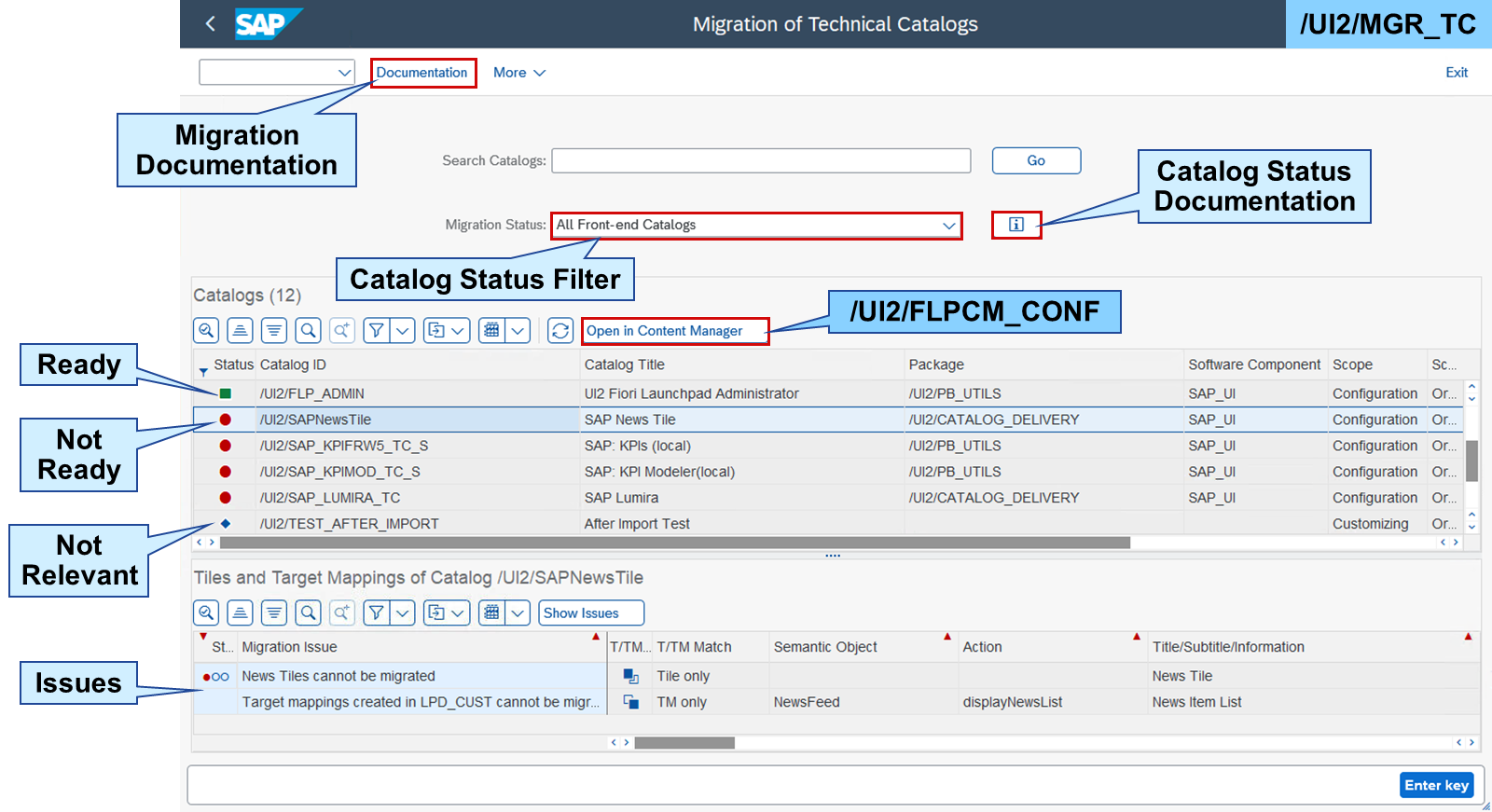
Task: Click not-relevant diamond of /UI2/TEST_AFTER_IMPORT
Action: click(226, 524)
